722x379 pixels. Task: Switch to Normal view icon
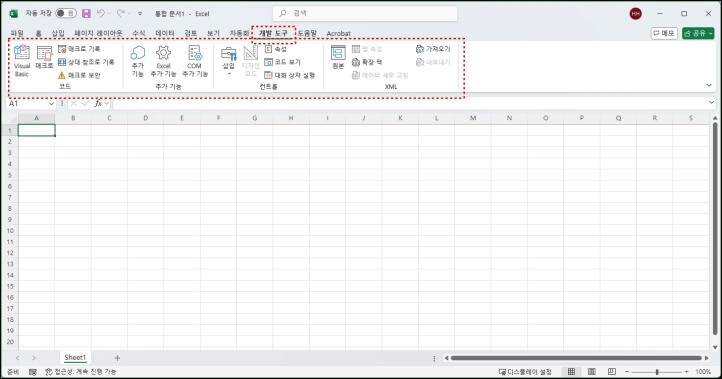tap(571, 372)
